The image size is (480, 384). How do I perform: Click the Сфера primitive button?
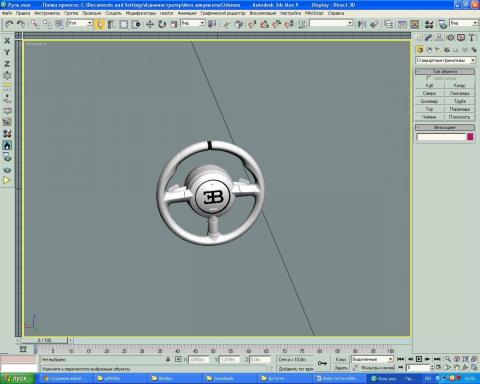click(x=429, y=93)
